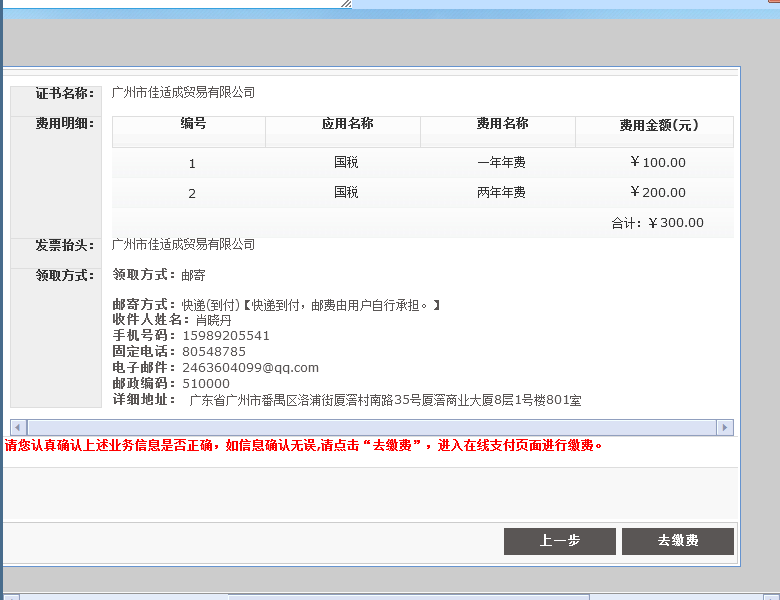
Task: Click the company name beside 证书名称
Action: click(x=183, y=93)
